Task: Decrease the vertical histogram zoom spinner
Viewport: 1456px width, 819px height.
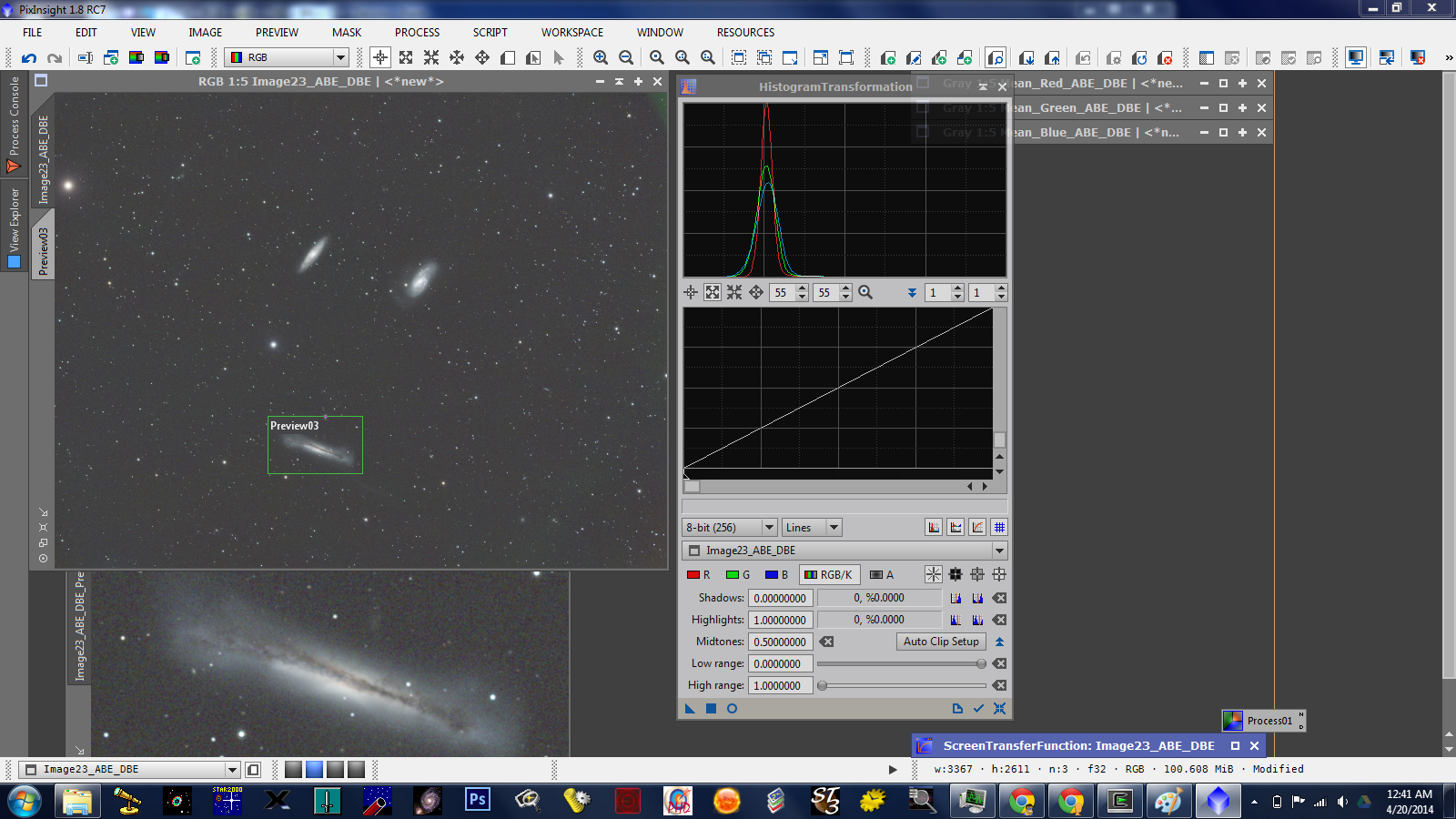Action: [x=845, y=297]
